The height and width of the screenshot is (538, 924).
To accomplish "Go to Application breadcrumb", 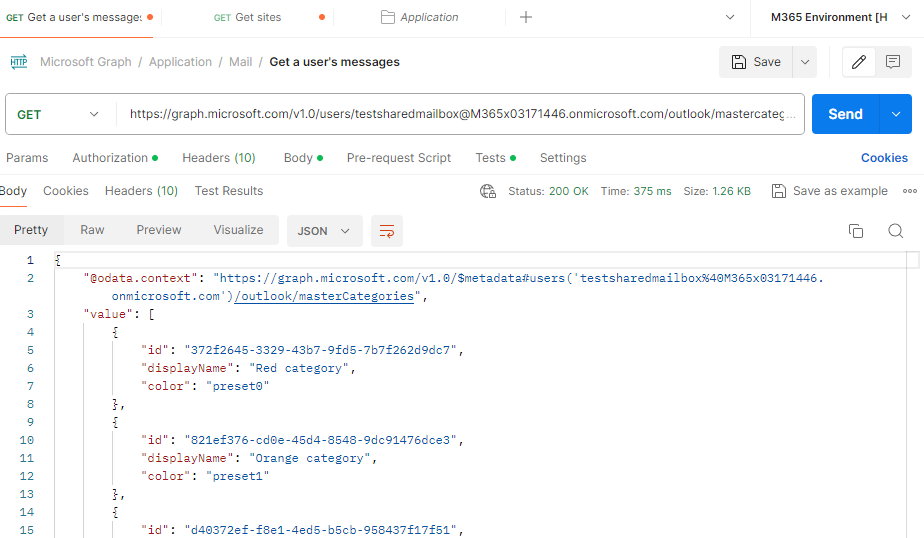I will pyautogui.click(x=180, y=62).
